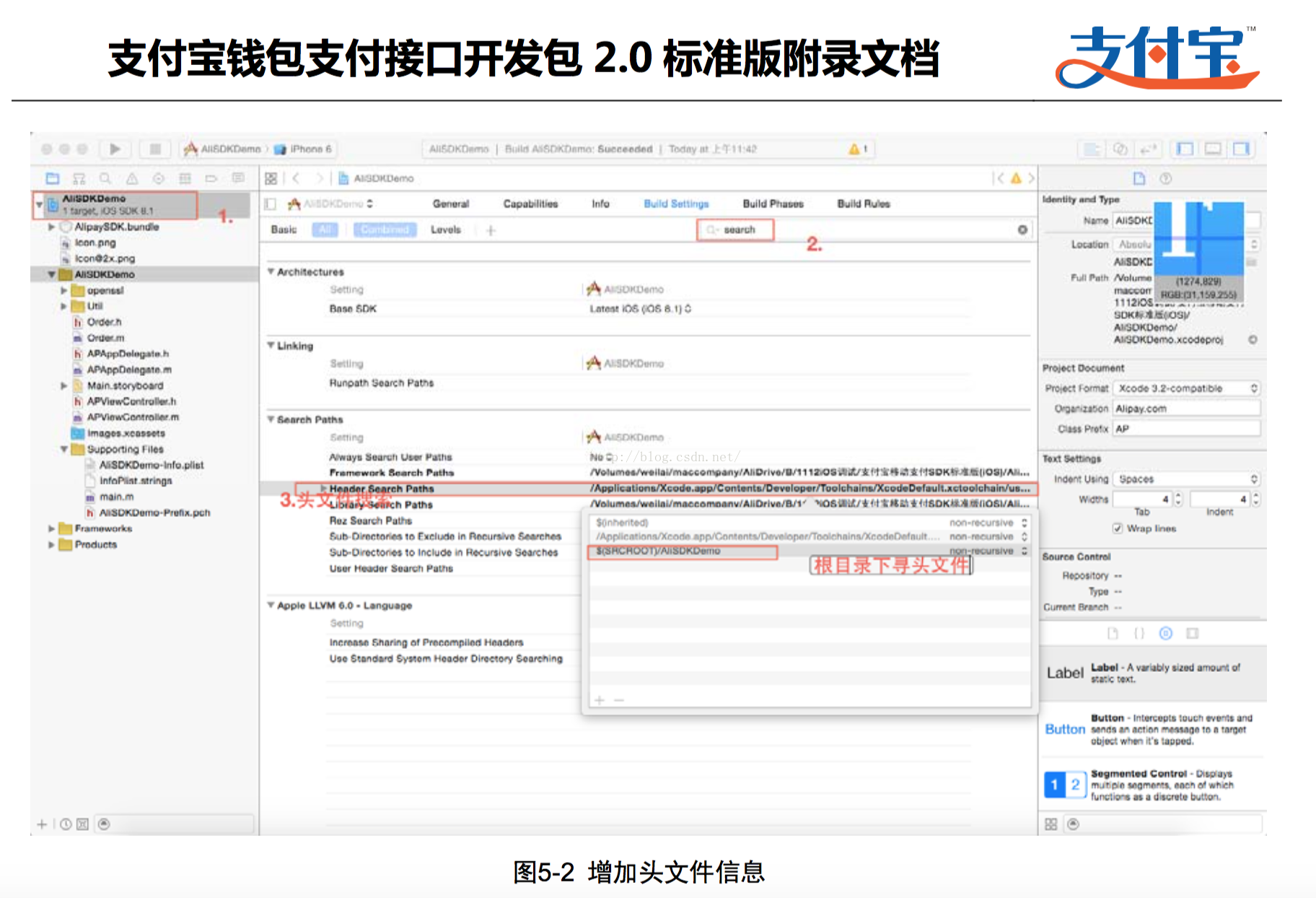Image resolution: width=1316 pixels, height=898 pixels.
Task: Toggle library grid view icon at bottom
Action: click(1051, 824)
